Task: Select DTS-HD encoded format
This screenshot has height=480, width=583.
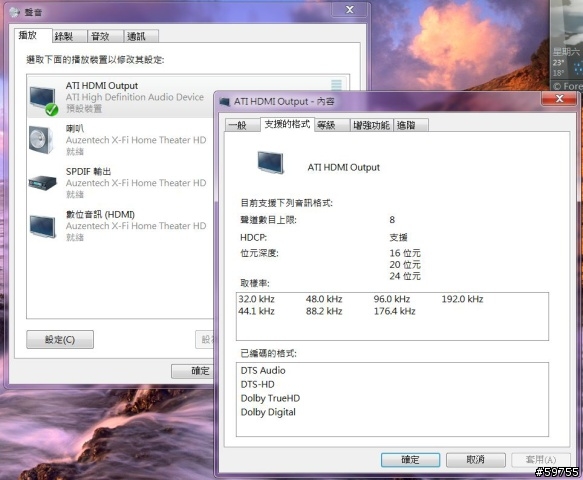Action: click(x=257, y=384)
